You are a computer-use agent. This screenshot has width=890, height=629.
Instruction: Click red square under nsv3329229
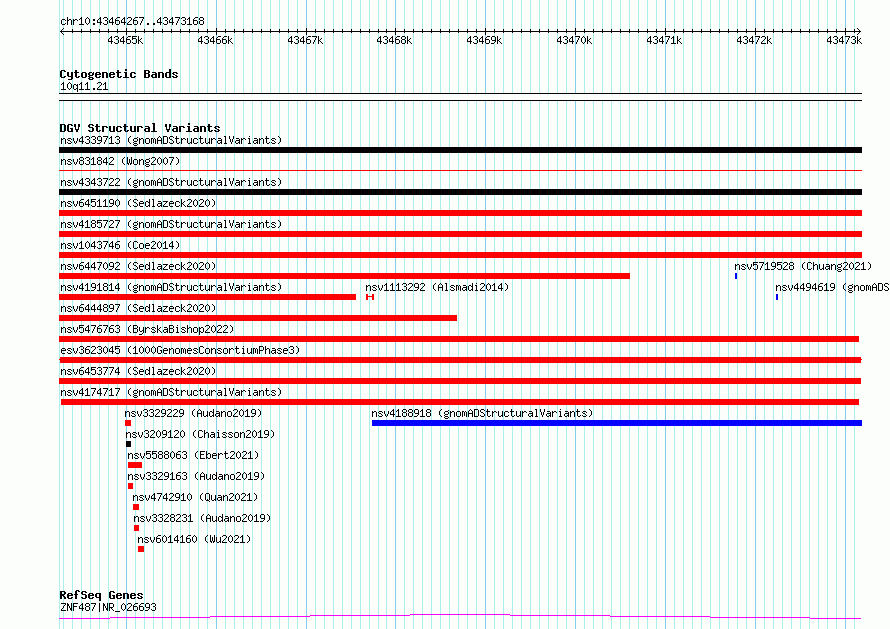(x=128, y=423)
